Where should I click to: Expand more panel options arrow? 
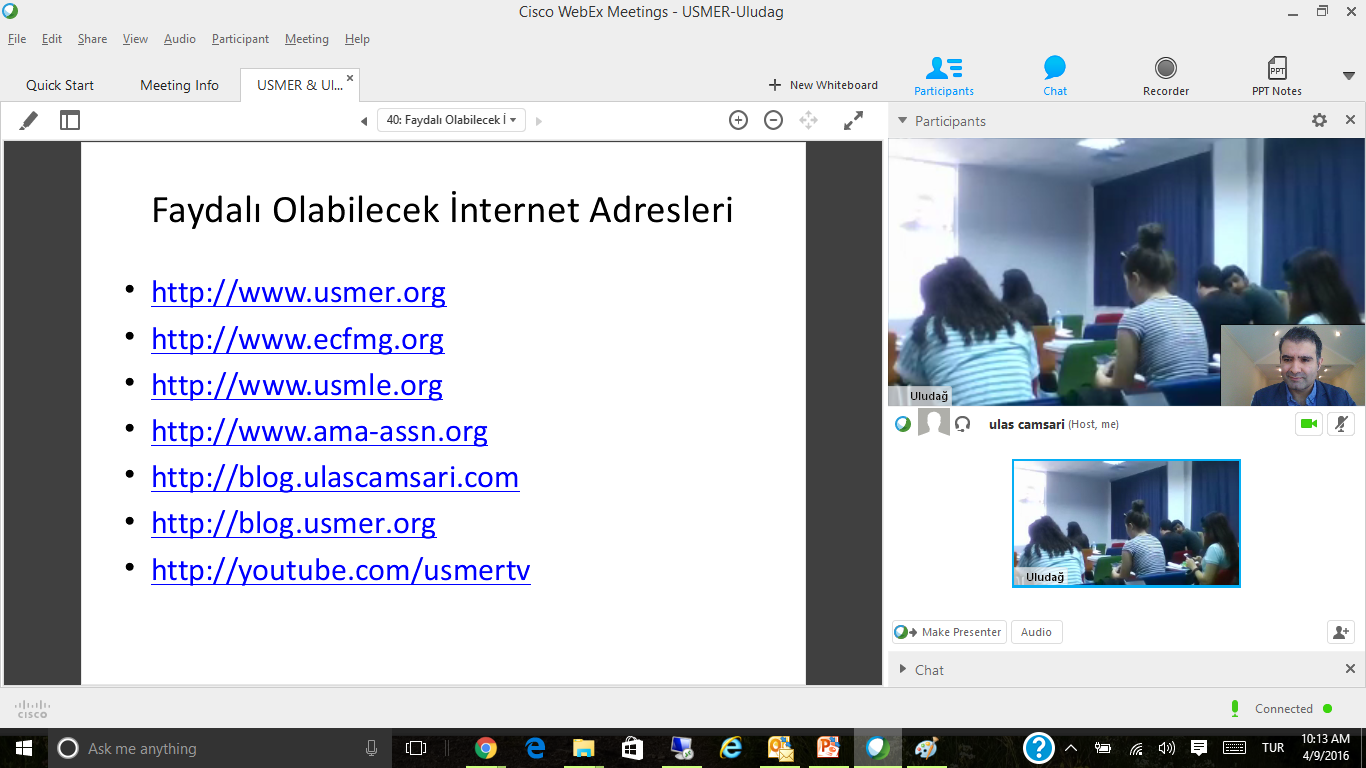(x=1348, y=76)
